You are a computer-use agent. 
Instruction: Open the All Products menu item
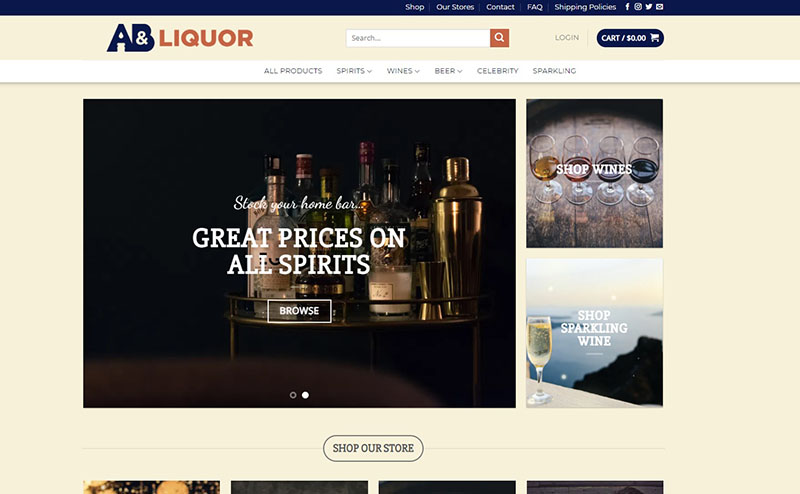coord(293,71)
